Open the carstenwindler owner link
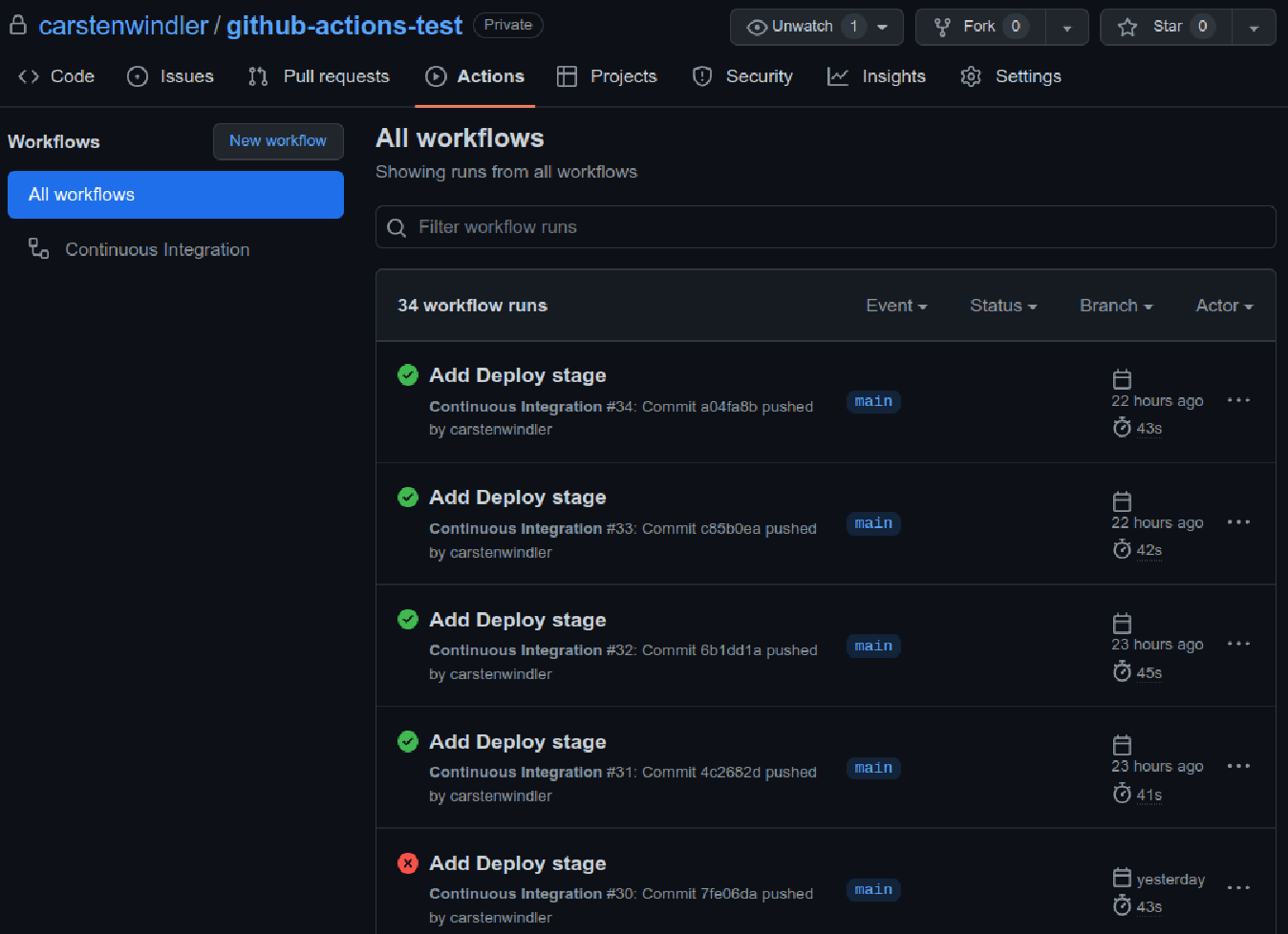 [x=123, y=26]
